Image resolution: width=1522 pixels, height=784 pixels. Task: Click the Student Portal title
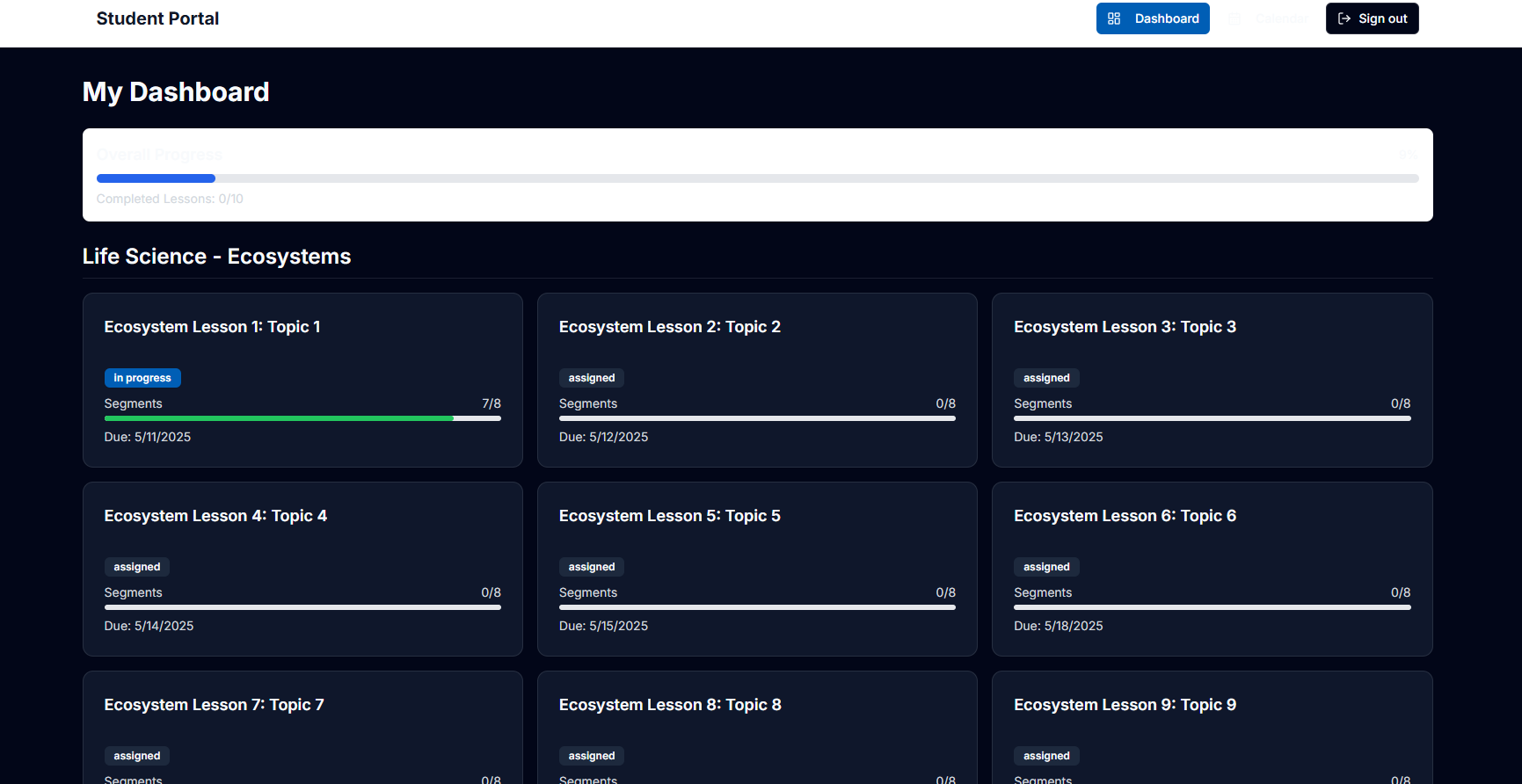(x=157, y=18)
